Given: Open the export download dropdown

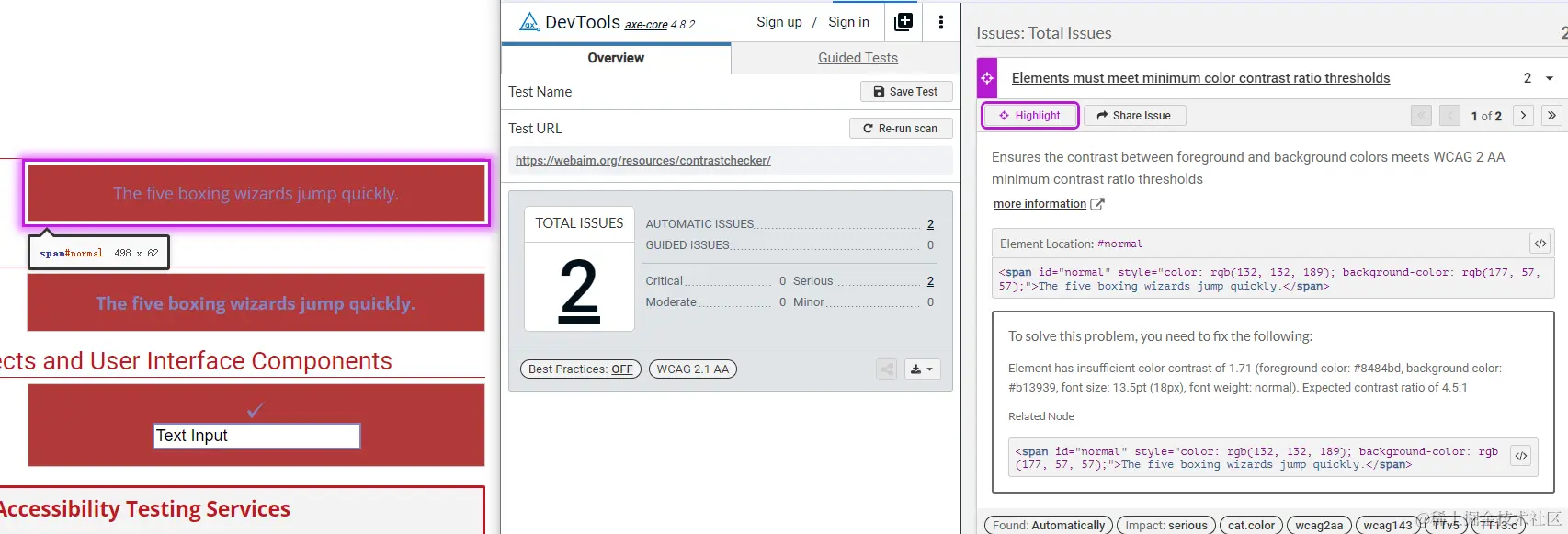Looking at the screenshot, I should coord(922,369).
